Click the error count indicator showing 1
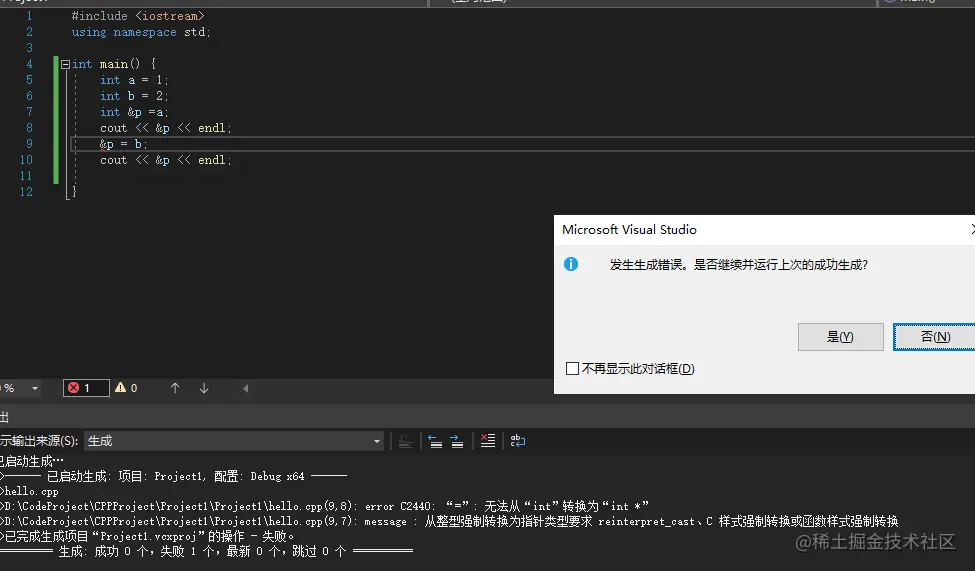Viewport: 975px width, 571px height. click(86, 388)
